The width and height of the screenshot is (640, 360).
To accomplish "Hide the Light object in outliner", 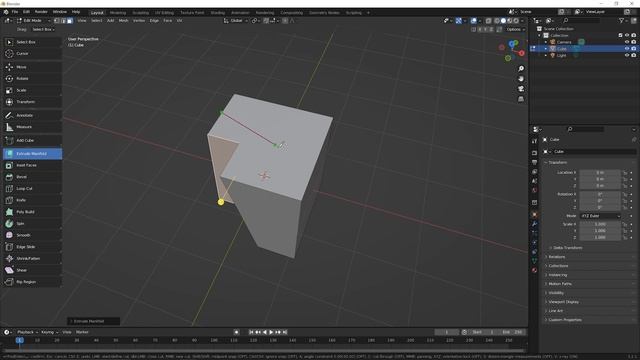I will pyautogui.click(x=627, y=55).
